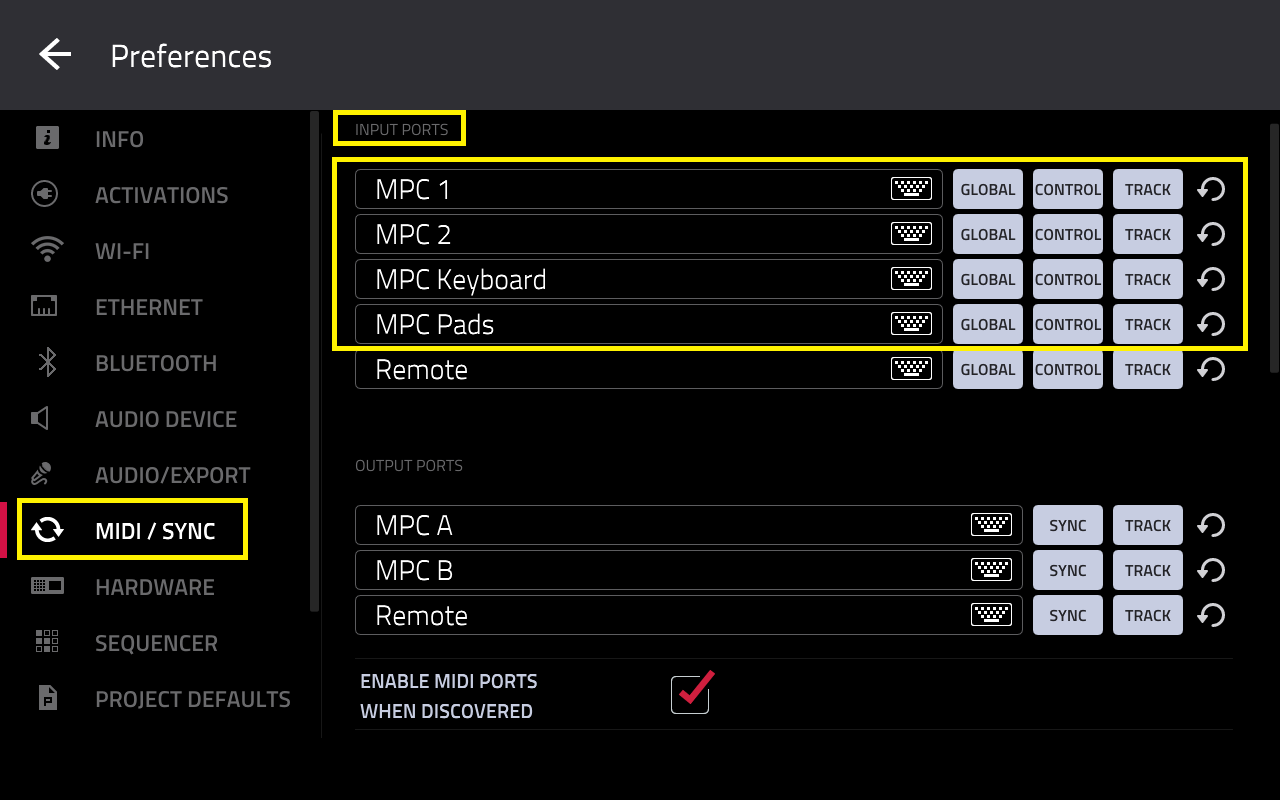
Task: Toggle GLOBAL for input Remote port
Action: coord(988,369)
